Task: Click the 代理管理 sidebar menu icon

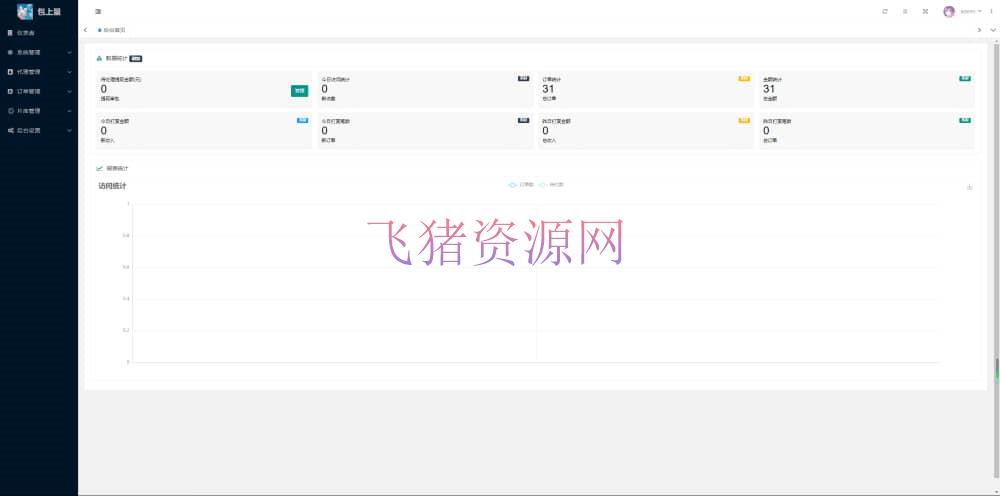Action: pyautogui.click(x=10, y=72)
